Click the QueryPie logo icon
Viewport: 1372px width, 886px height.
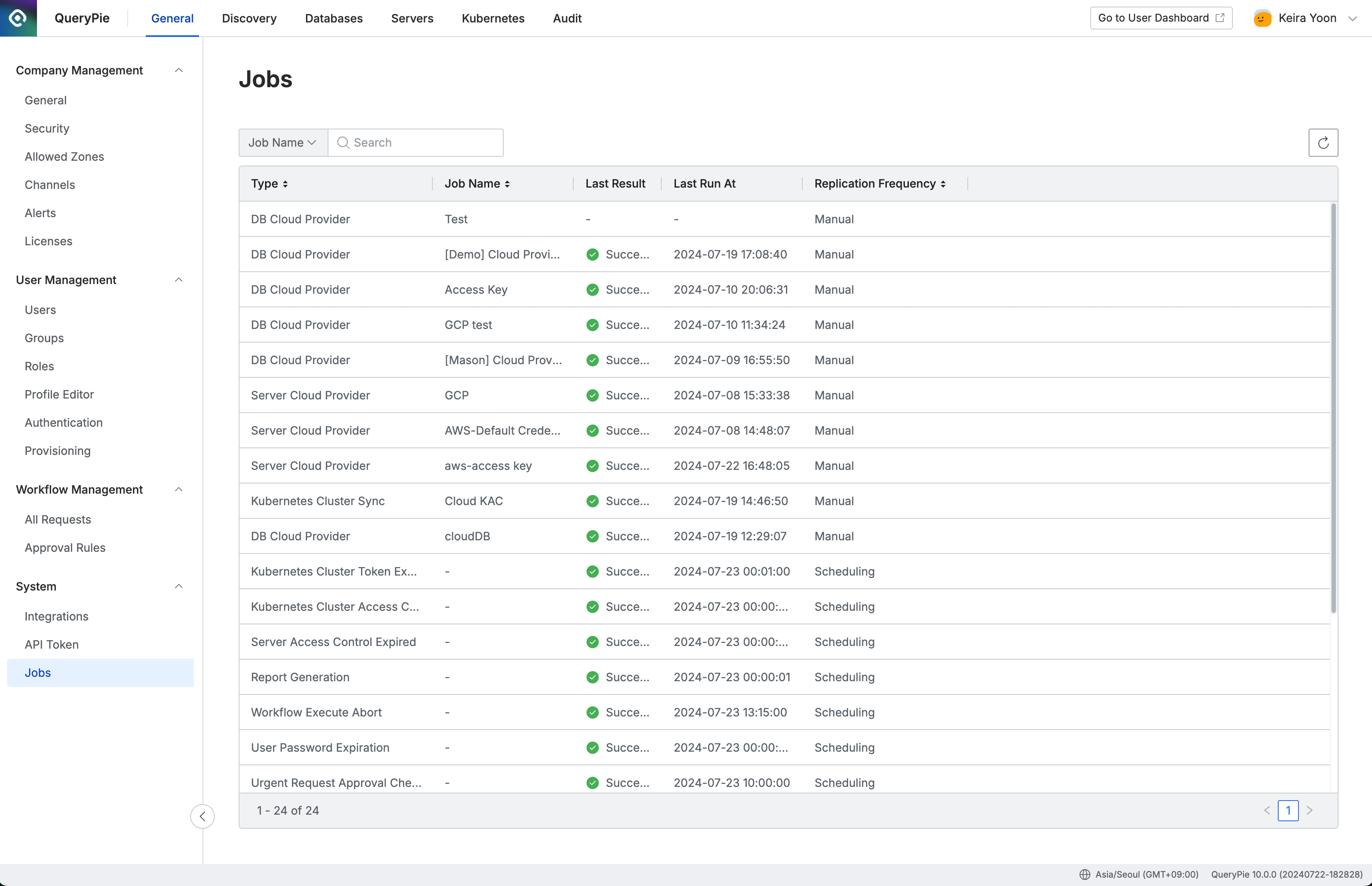pyautogui.click(x=18, y=18)
